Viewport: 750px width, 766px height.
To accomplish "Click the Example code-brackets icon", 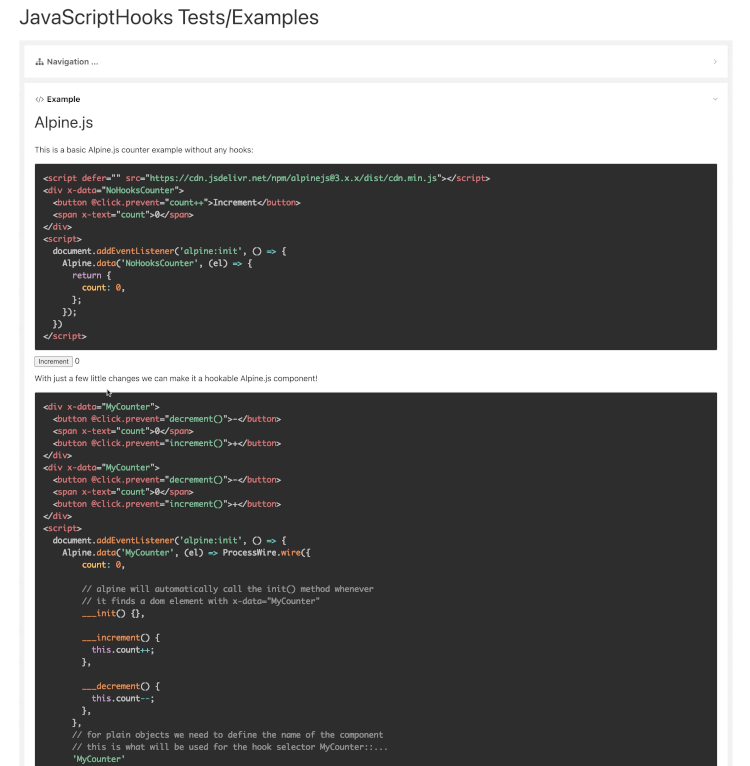I will click(x=40, y=99).
